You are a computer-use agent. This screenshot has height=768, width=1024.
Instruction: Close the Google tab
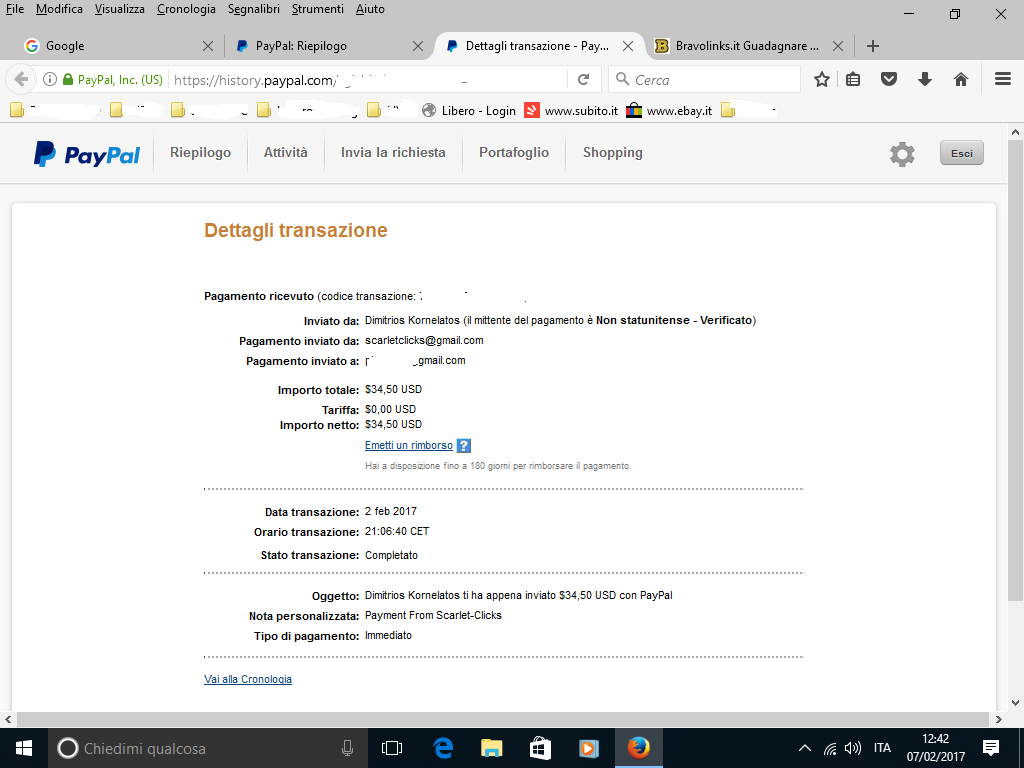click(x=208, y=46)
